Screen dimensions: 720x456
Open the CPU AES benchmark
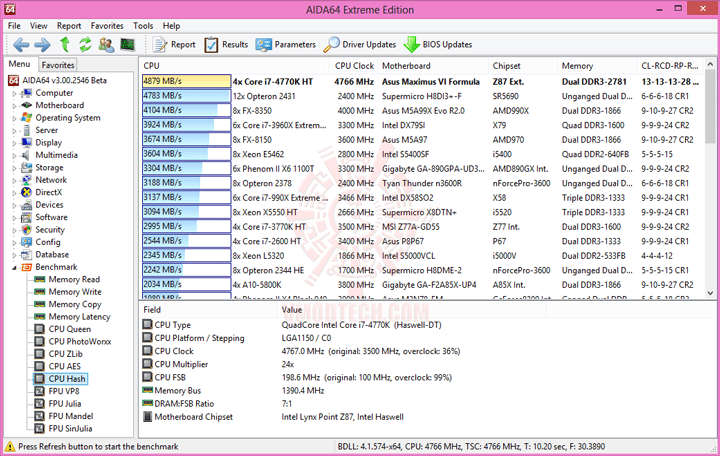tap(65, 366)
